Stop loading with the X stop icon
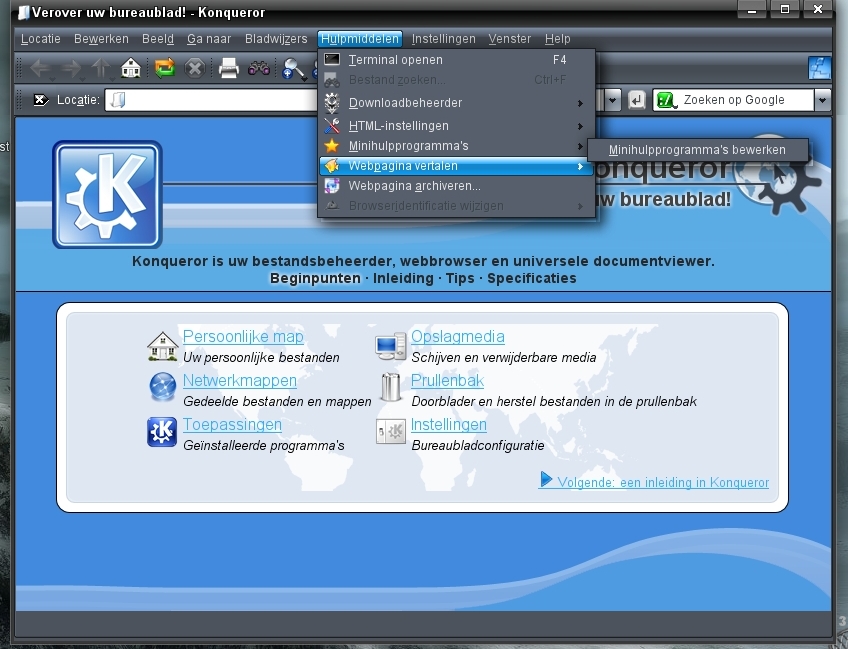Screen dimensions: 848x649 tap(194, 69)
